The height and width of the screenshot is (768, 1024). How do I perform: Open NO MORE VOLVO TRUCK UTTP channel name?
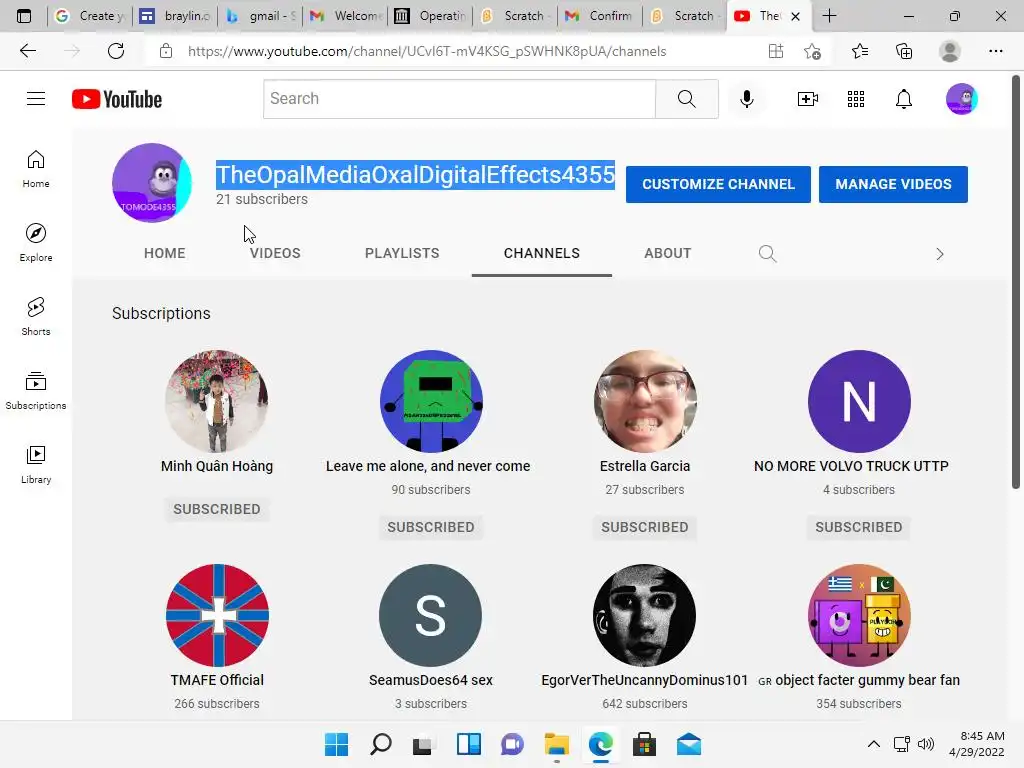(851, 466)
